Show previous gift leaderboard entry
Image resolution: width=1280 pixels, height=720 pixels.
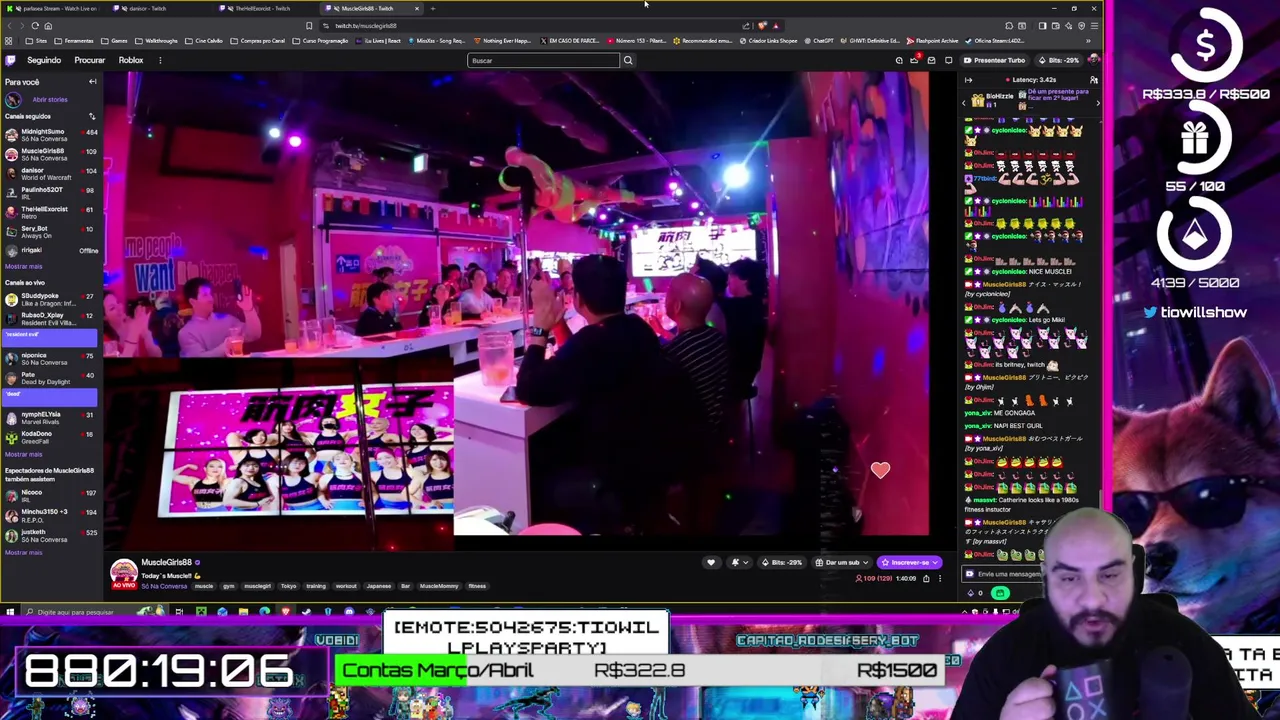[x=964, y=103]
